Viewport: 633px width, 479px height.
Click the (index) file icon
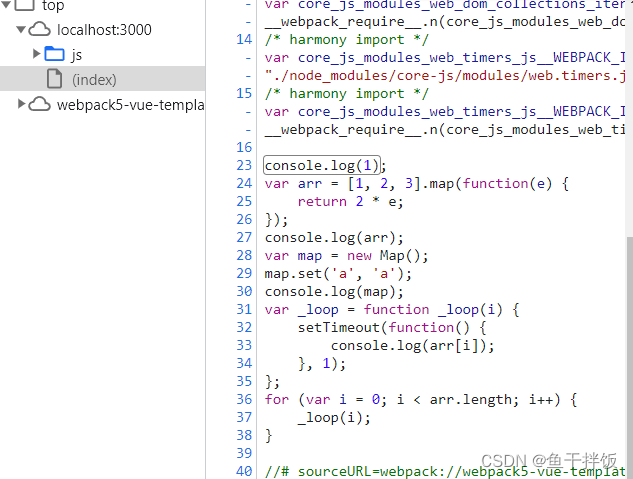click(x=54, y=79)
